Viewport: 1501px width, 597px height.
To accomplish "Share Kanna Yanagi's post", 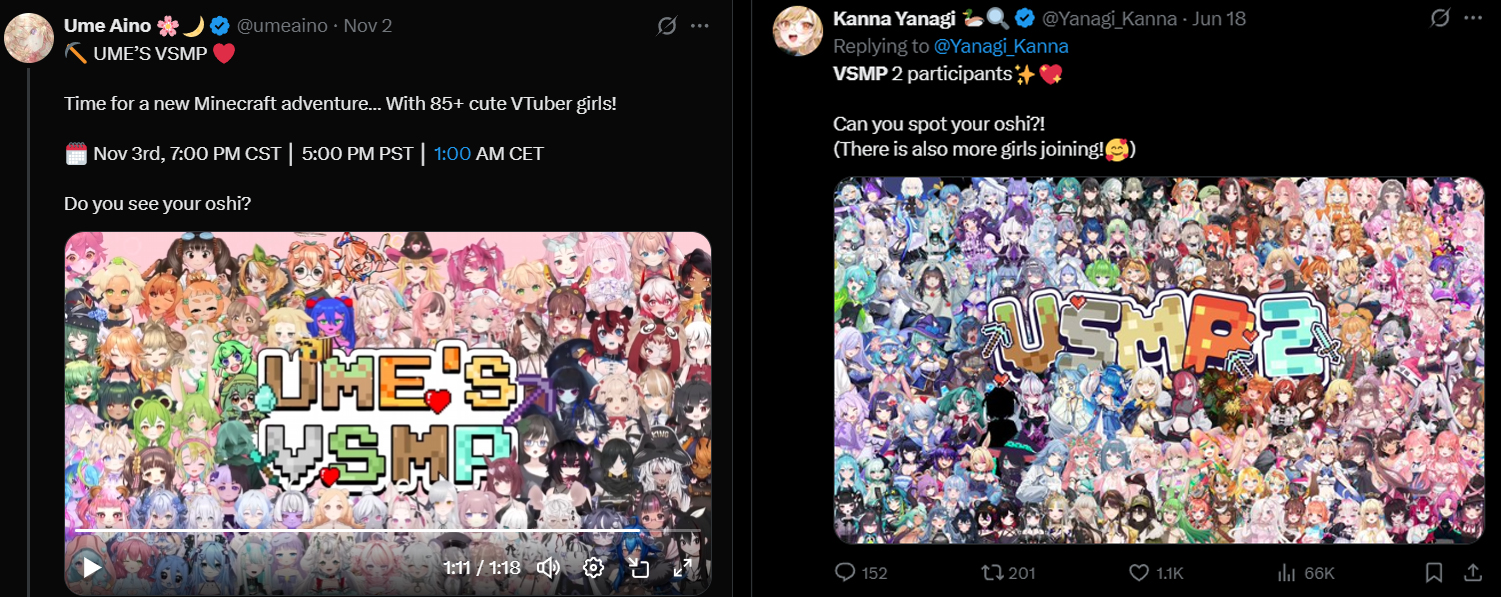I will point(1473,573).
